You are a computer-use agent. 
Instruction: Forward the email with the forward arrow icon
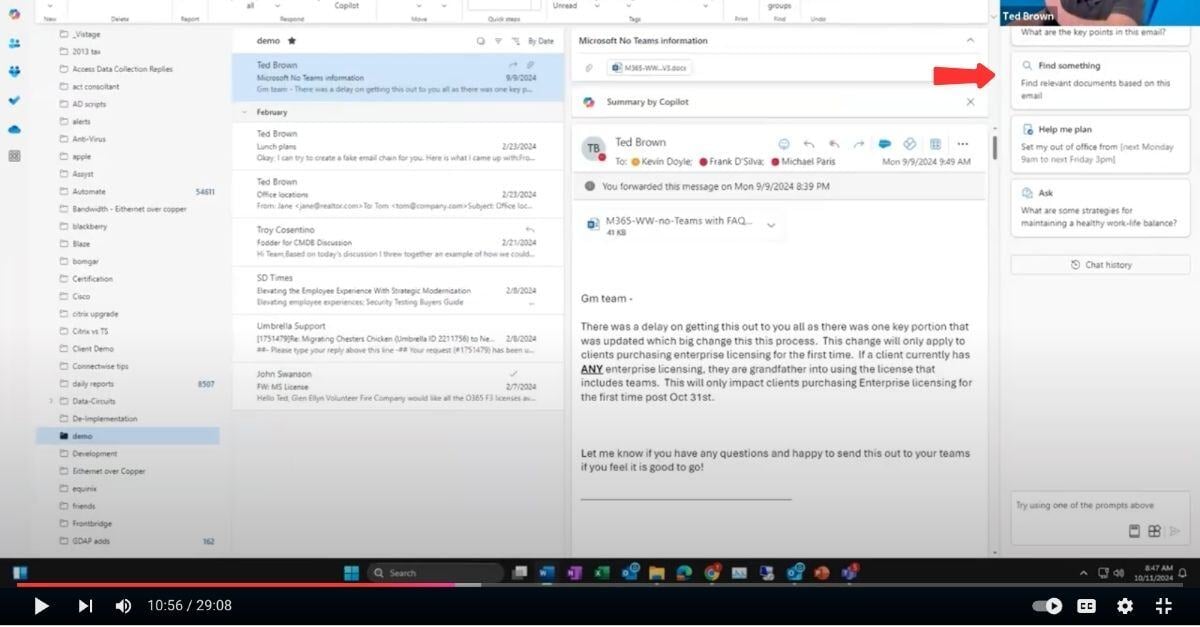859,143
